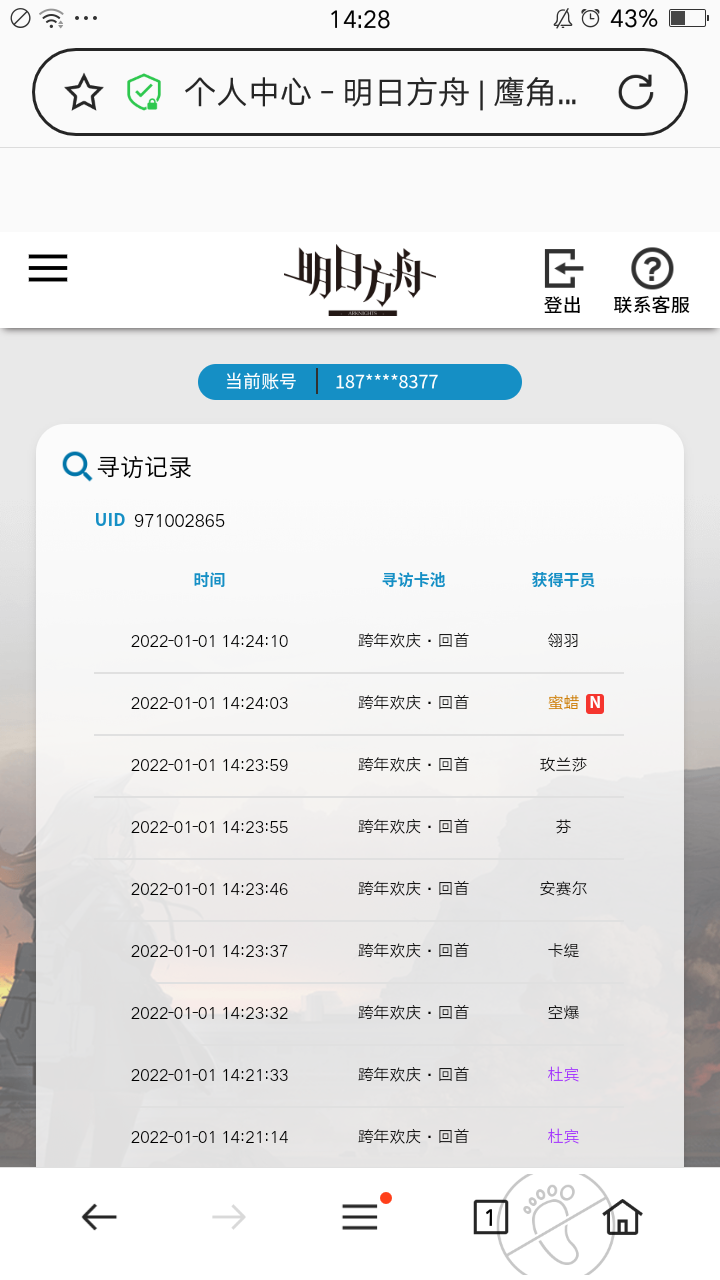Screen dimensions: 720x1280
Task: Select pool name in 翎羽 row
Action: coord(413,641)
